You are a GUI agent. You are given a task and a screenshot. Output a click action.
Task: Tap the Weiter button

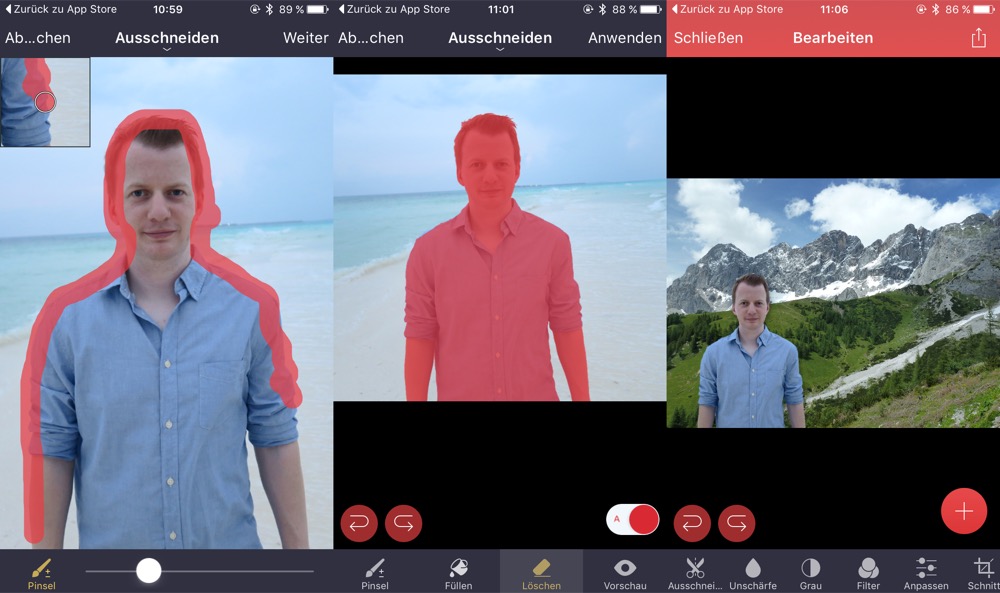(305, 38)
